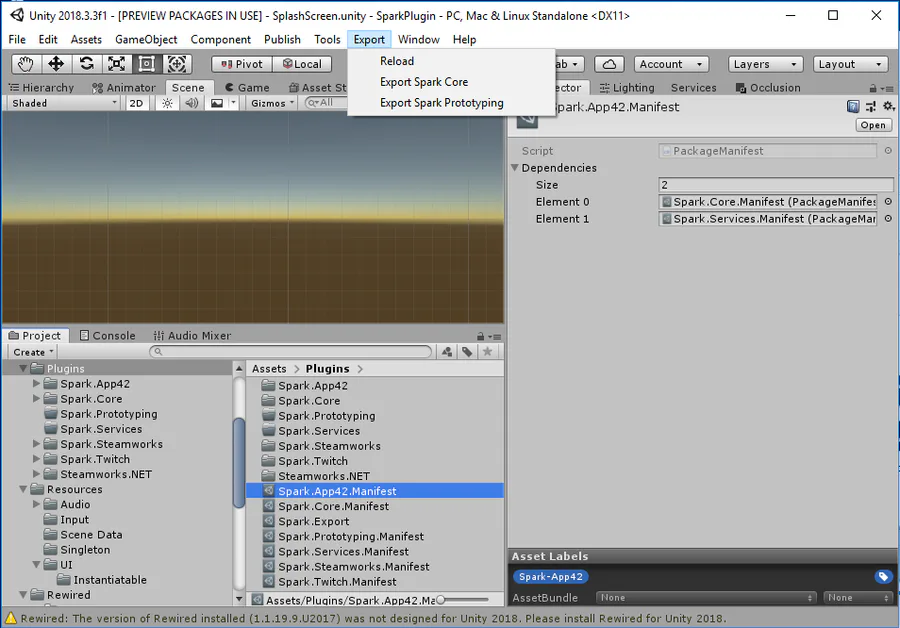Open the Layout dropdown
Viewport: 900px width, 628px height.
pos(850,64)
